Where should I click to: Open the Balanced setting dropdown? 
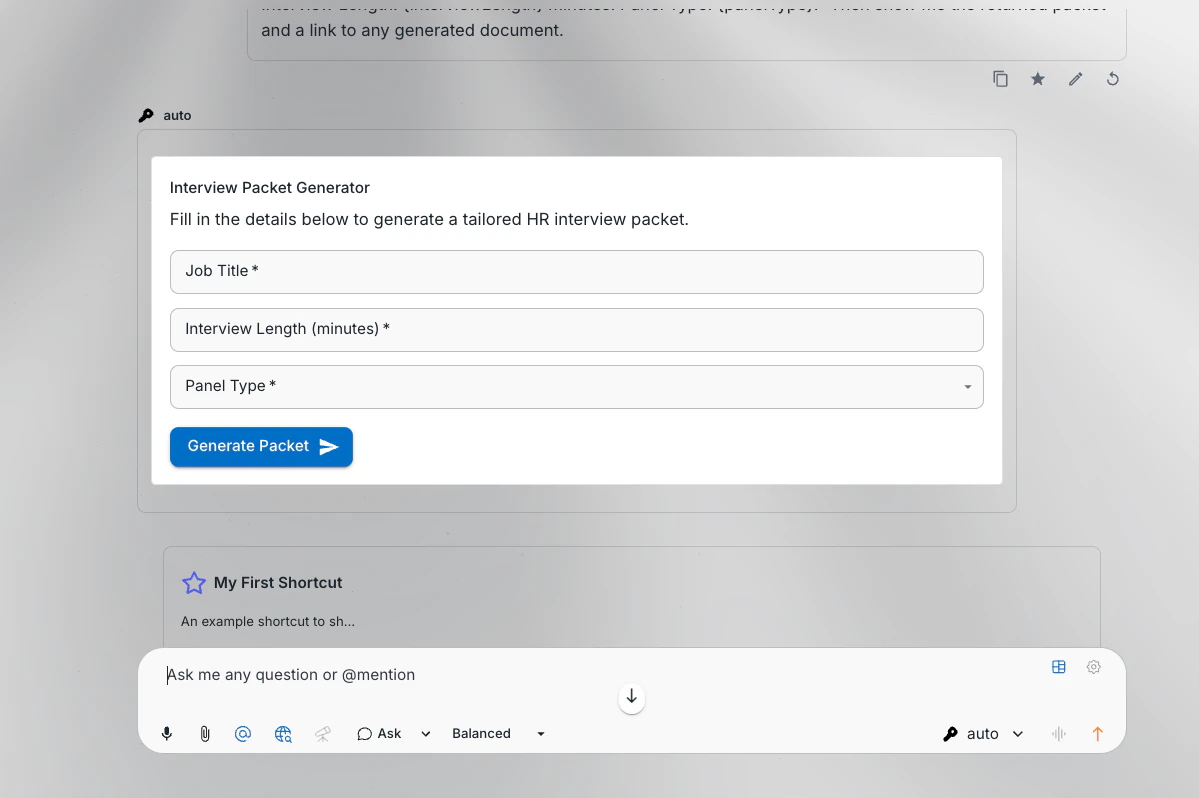pyautogui.click(x=499, y=734)
